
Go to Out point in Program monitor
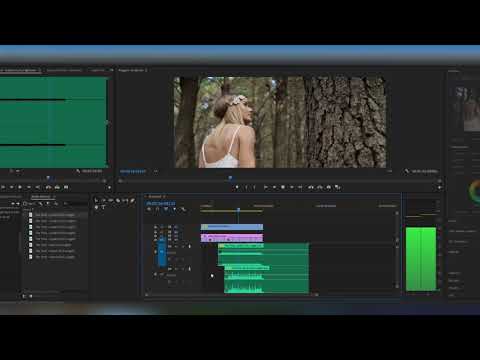pos(300,187)
